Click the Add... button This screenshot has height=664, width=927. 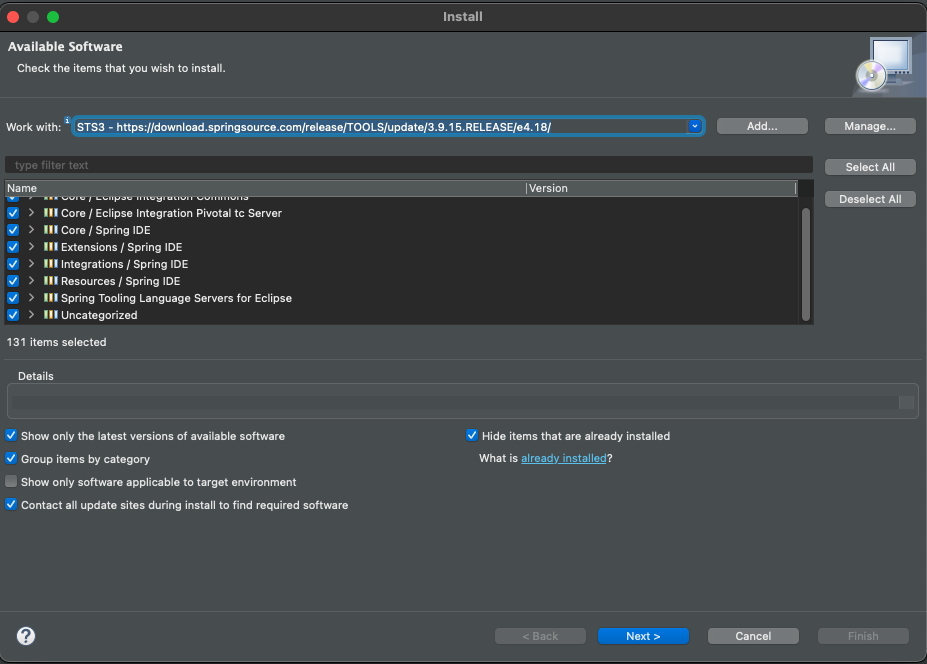(x=762, y=126)
